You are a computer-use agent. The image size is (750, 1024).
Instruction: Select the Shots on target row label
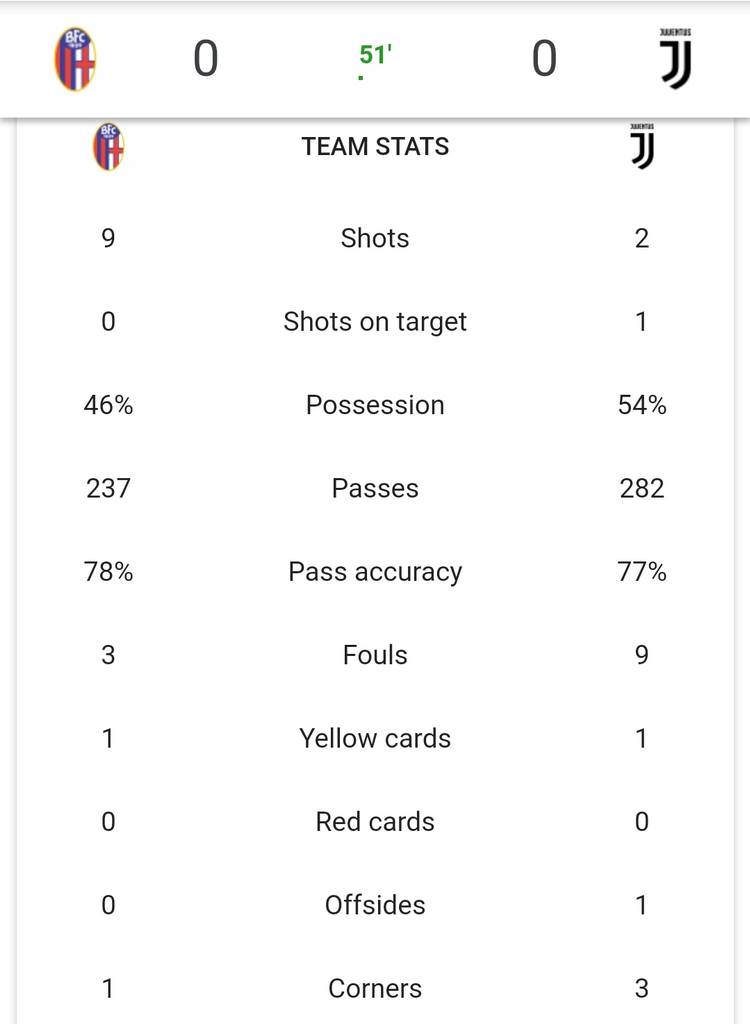[375, 322]
